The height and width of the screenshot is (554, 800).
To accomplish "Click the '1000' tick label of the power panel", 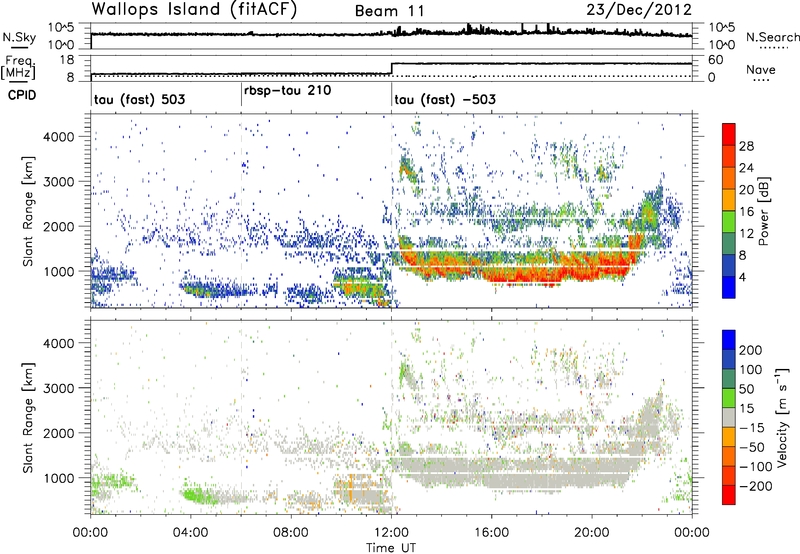I will click(x=58, y=271).
